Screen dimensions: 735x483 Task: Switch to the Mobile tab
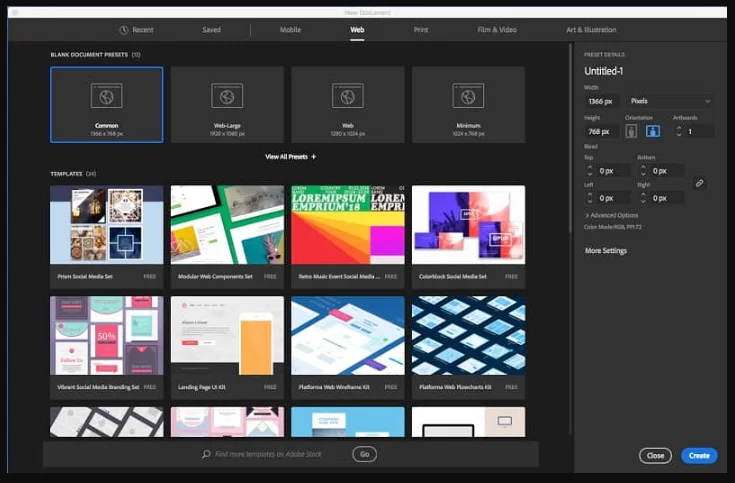pos(290,30)
